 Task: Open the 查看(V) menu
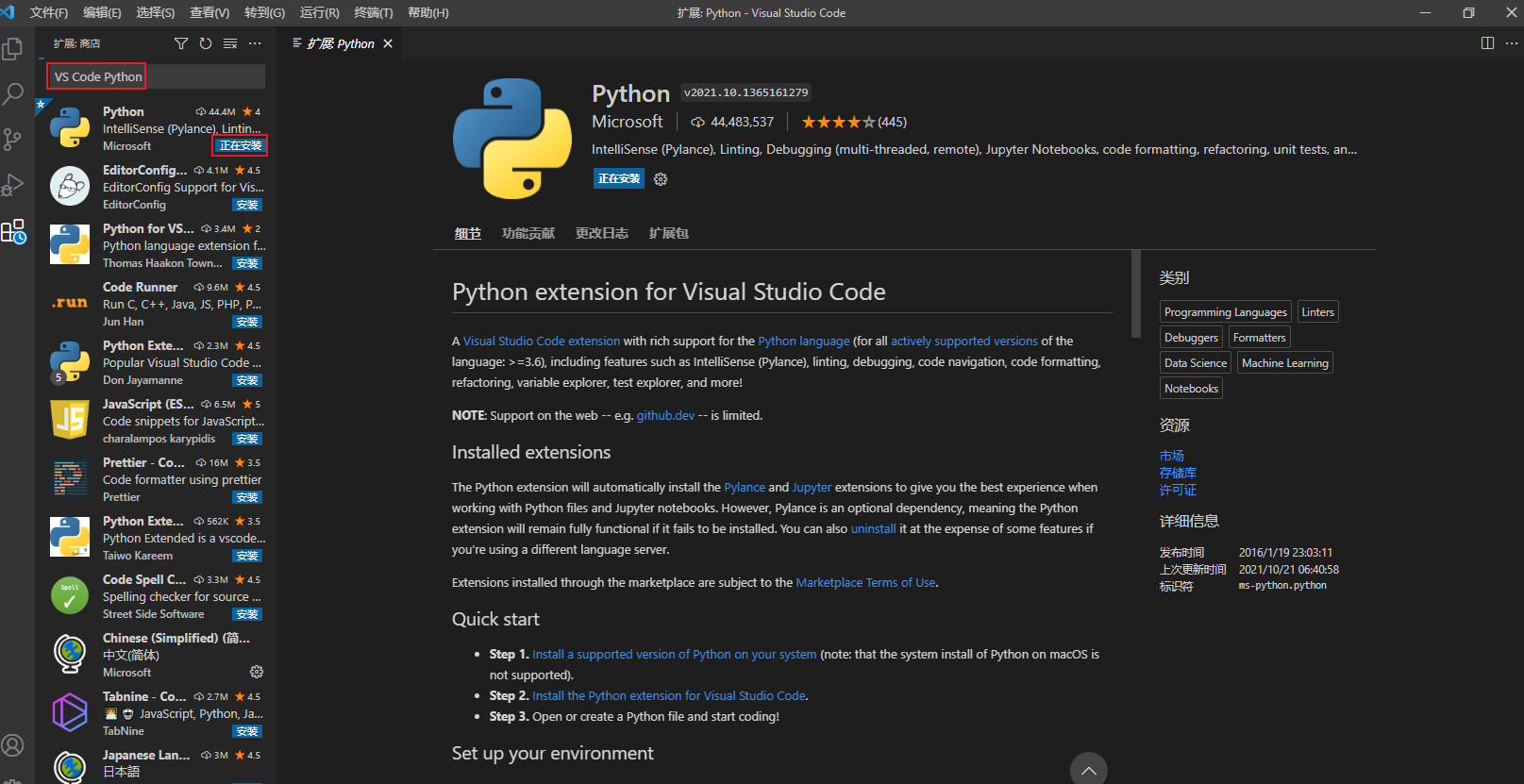[x=209, y=12]
